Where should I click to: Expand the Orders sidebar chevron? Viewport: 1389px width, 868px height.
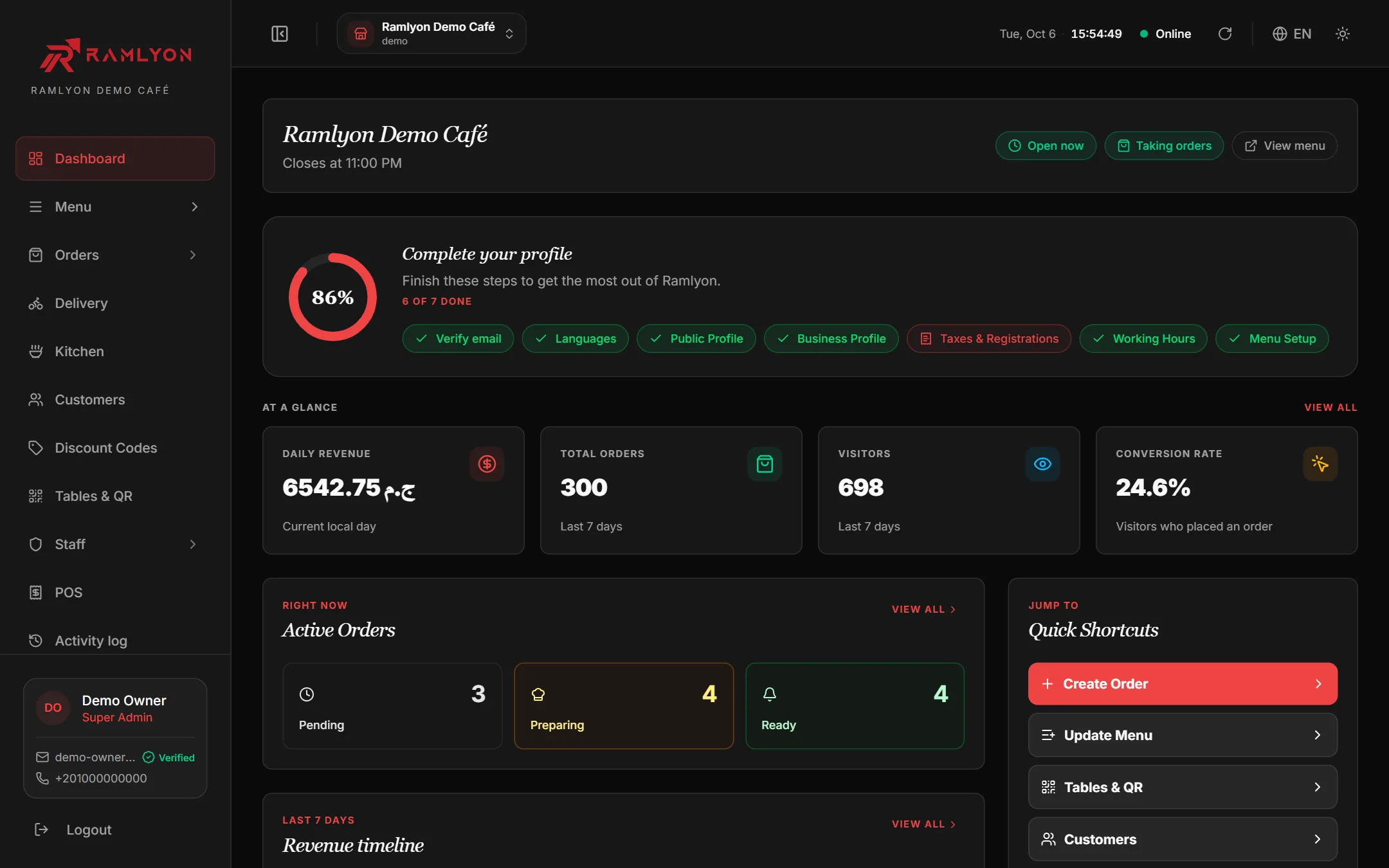click(192, 255)
